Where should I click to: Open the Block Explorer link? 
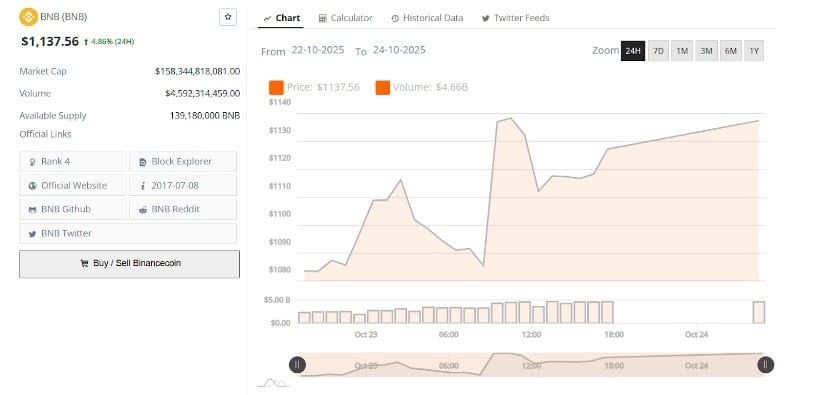click(x=183, y=161)
